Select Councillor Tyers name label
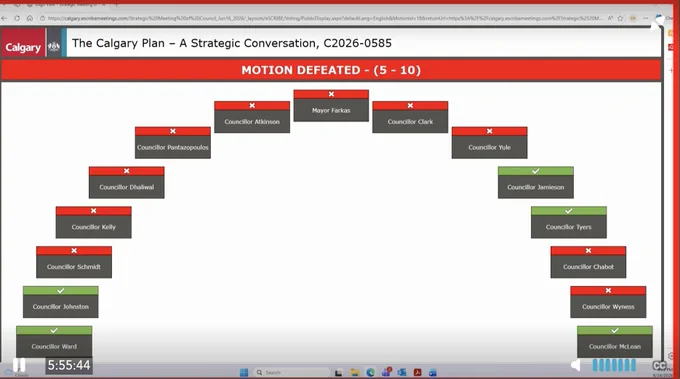680x379 pixels. (x=569, y=227)
